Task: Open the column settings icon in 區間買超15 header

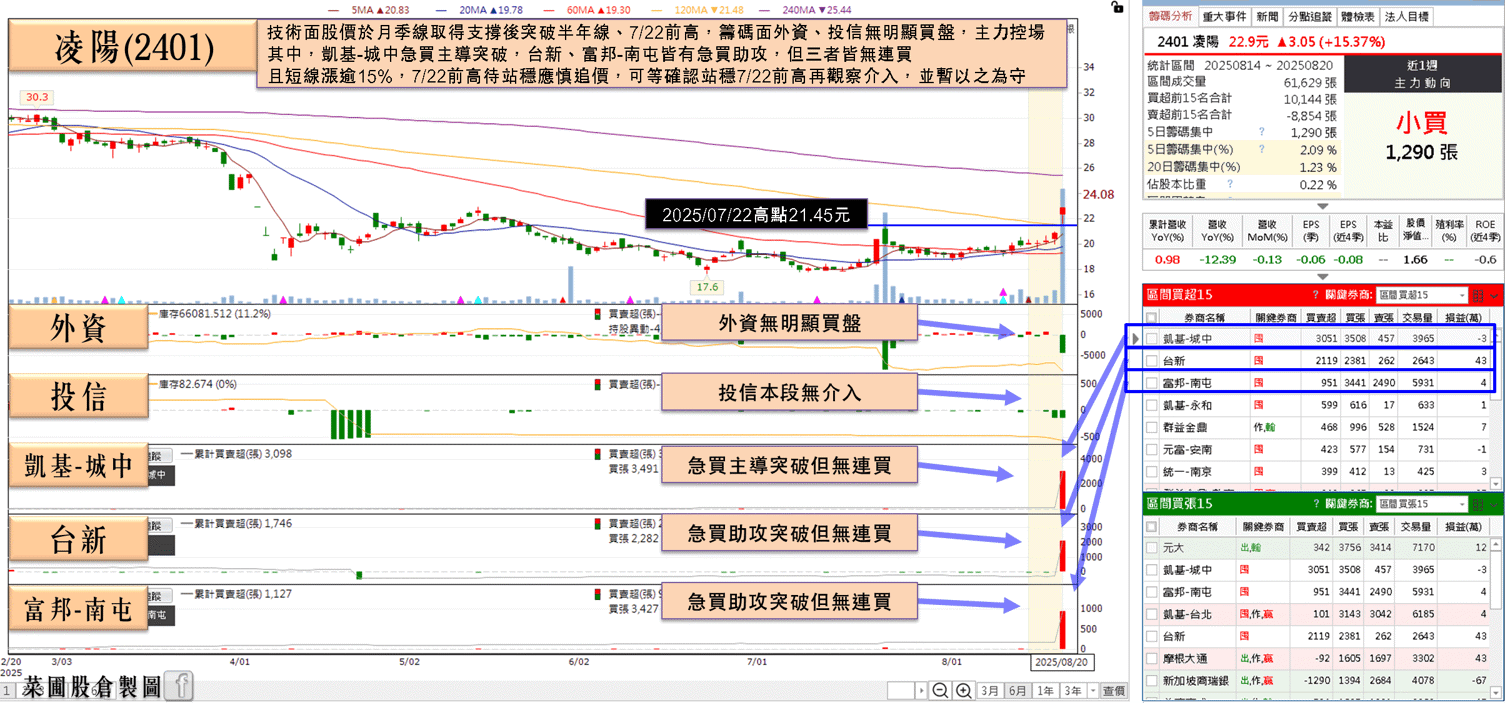Action: pos(1477,295)
